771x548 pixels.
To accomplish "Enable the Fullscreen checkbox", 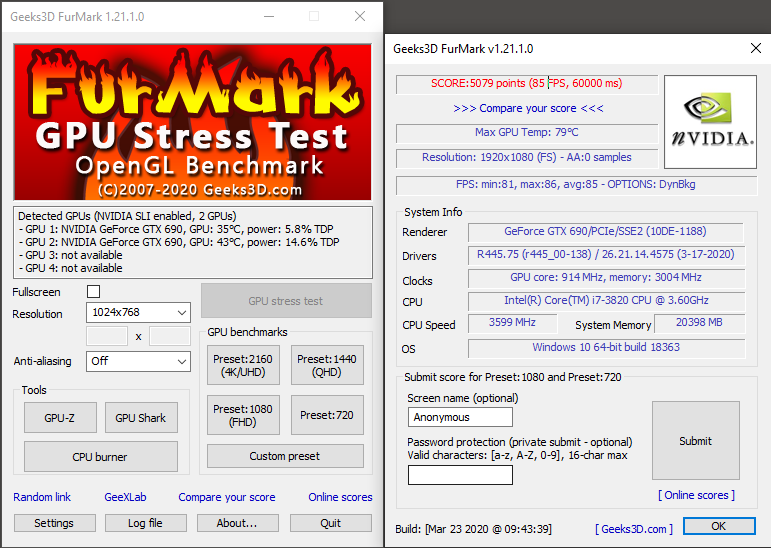I will (93, 292).
